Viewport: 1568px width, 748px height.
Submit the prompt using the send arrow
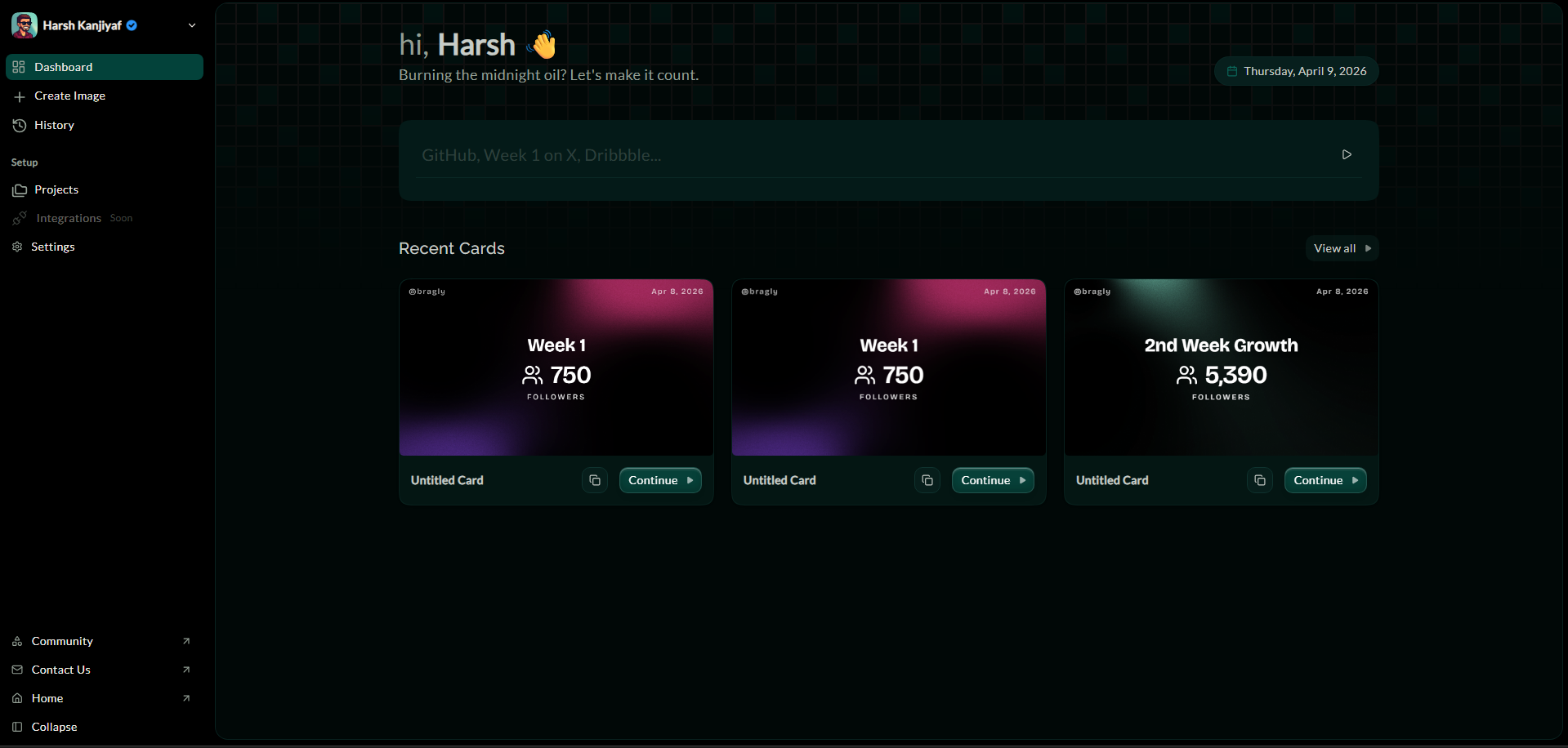coord(1347,154)
